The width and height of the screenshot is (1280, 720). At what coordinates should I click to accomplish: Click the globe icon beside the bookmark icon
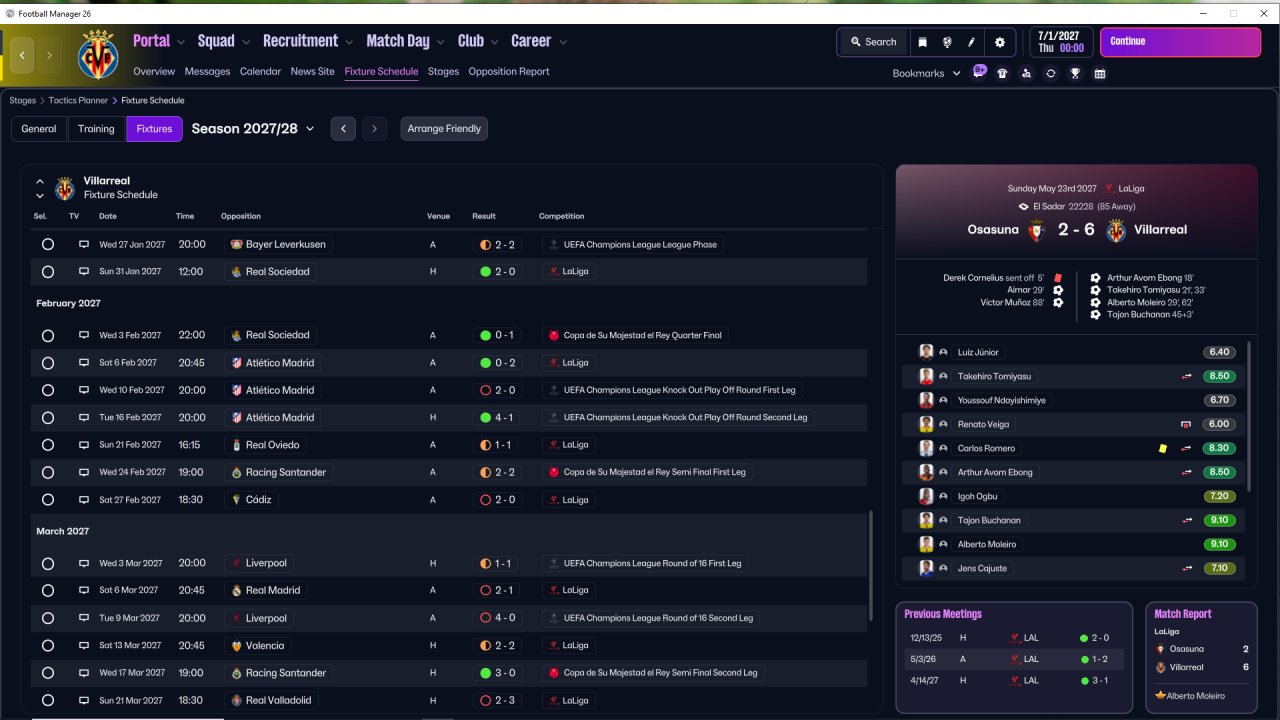click(x=947, y=42)
